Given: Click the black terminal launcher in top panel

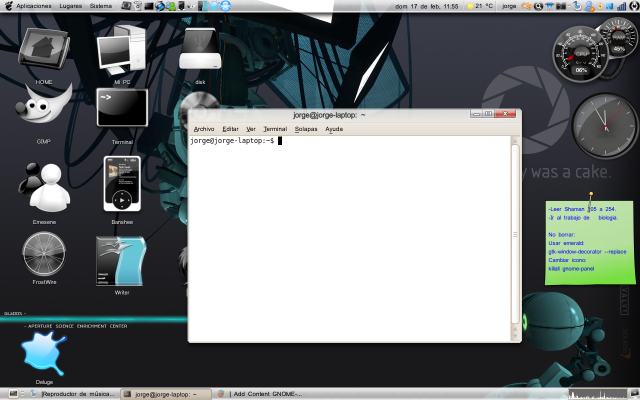Looking at the screenshot, I should pyautogui.click(x=149, y=6).
